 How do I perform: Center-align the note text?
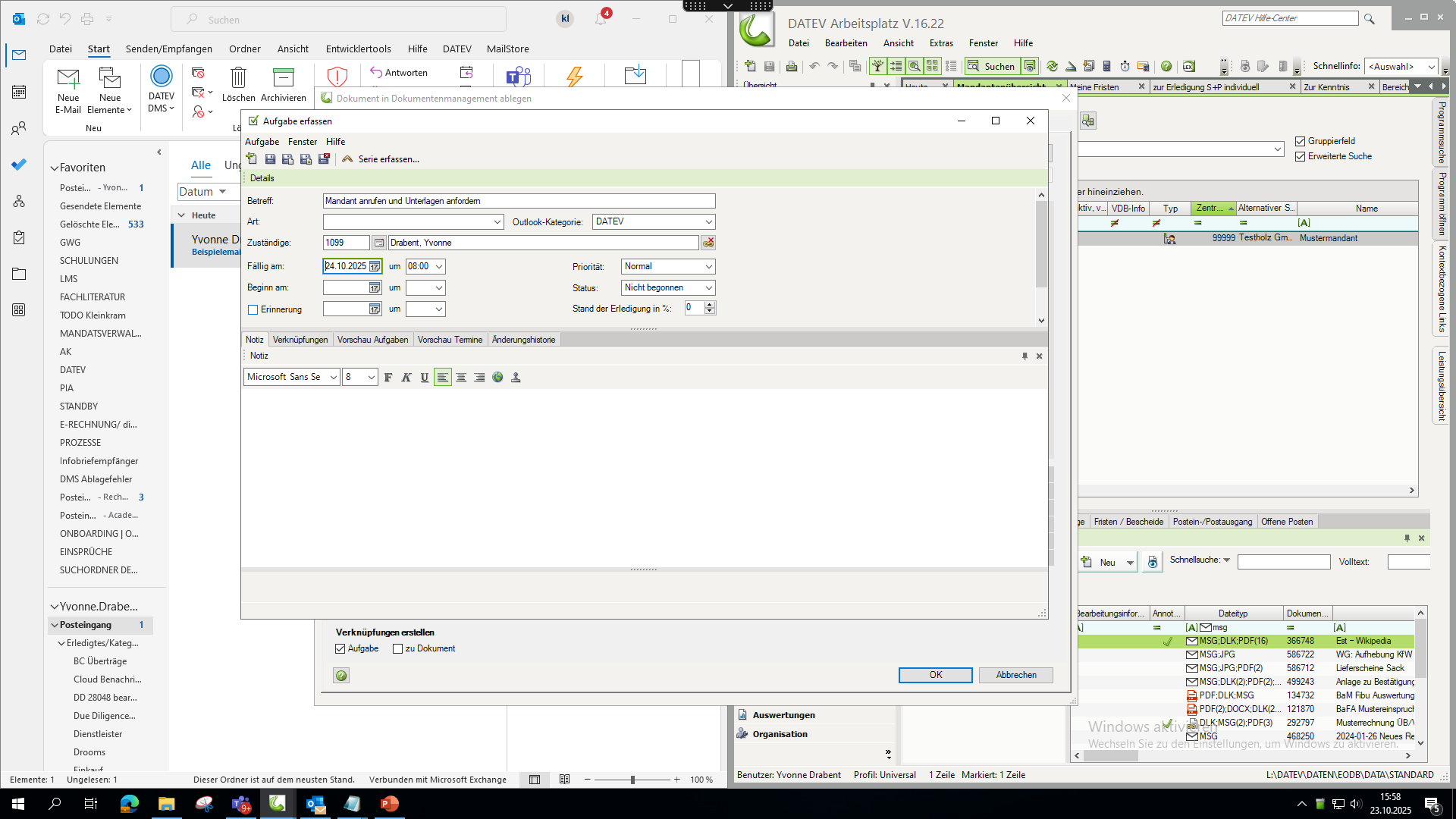point(461,378)
